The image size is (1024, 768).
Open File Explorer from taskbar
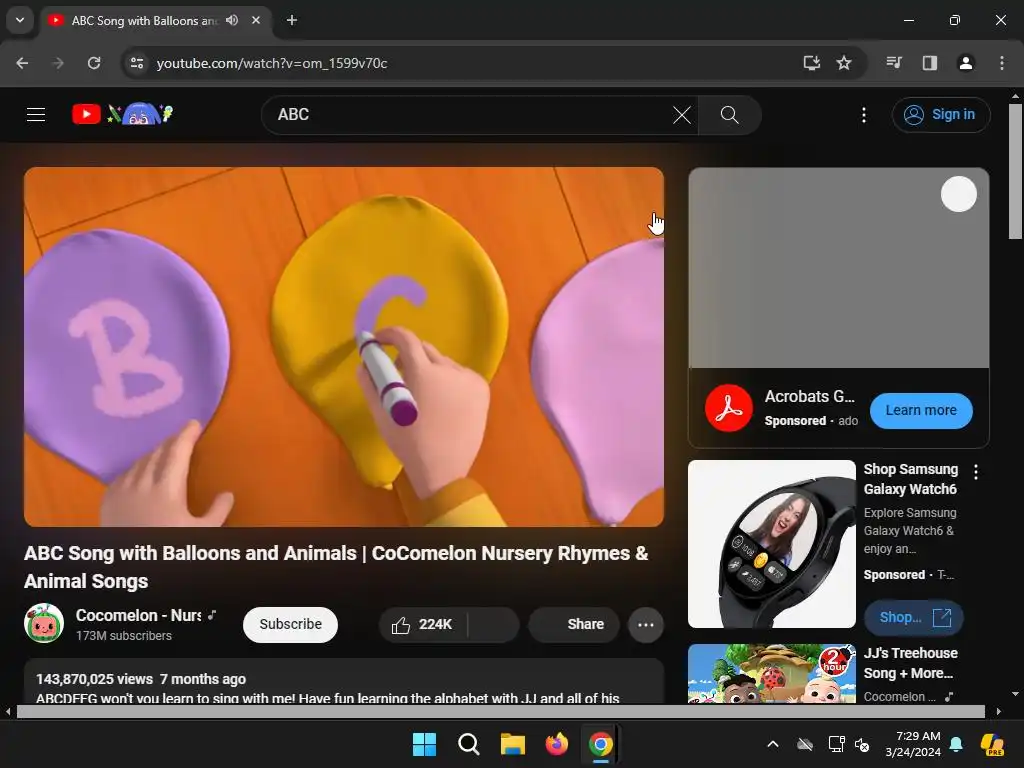[x=513, y=744]
